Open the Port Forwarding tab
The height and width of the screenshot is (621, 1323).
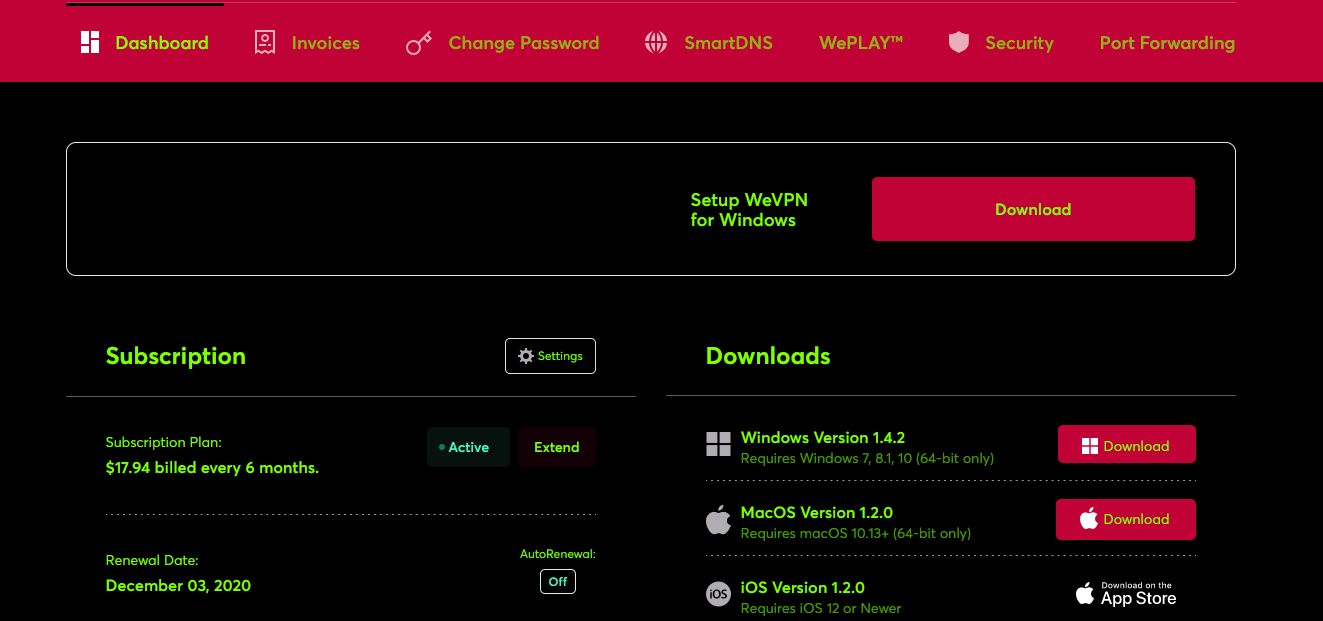(x=1167, y=43)
